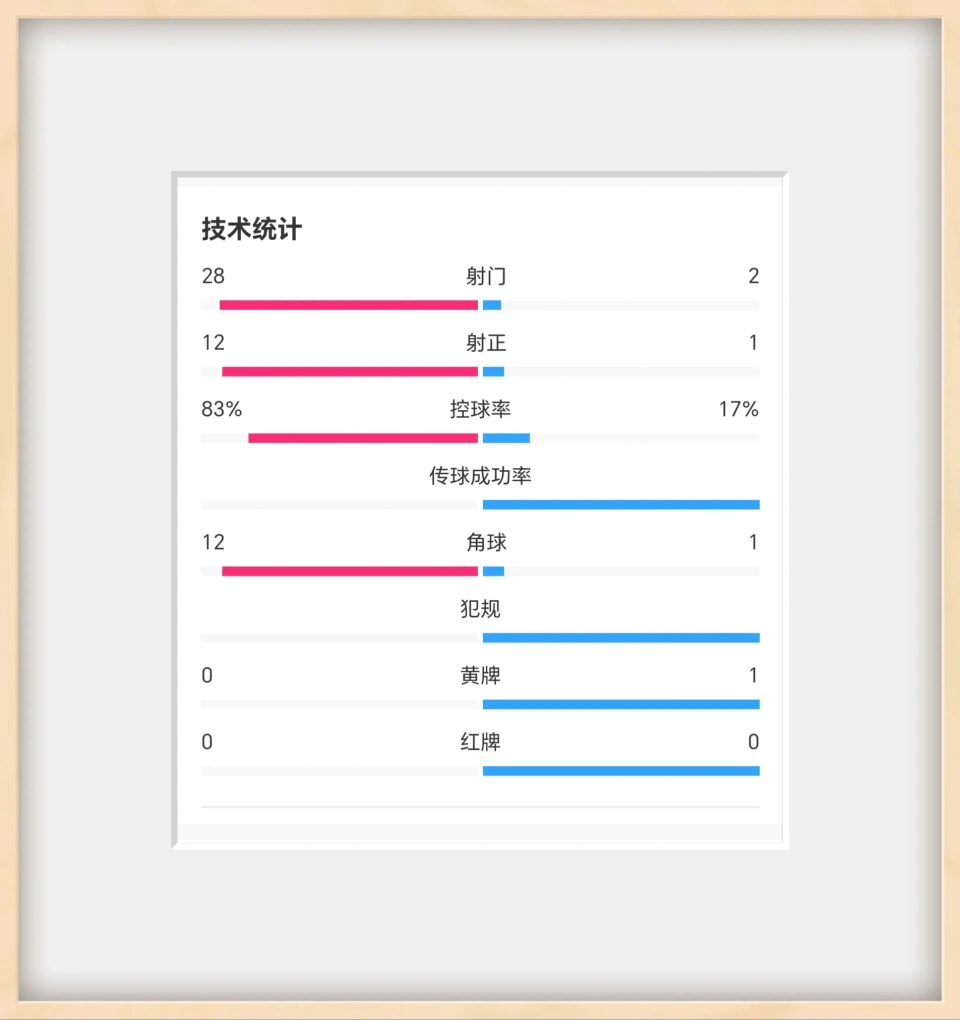Click the 技术统计 heading
This screenshot has width=960, height=1020.
tap(251, 229)
